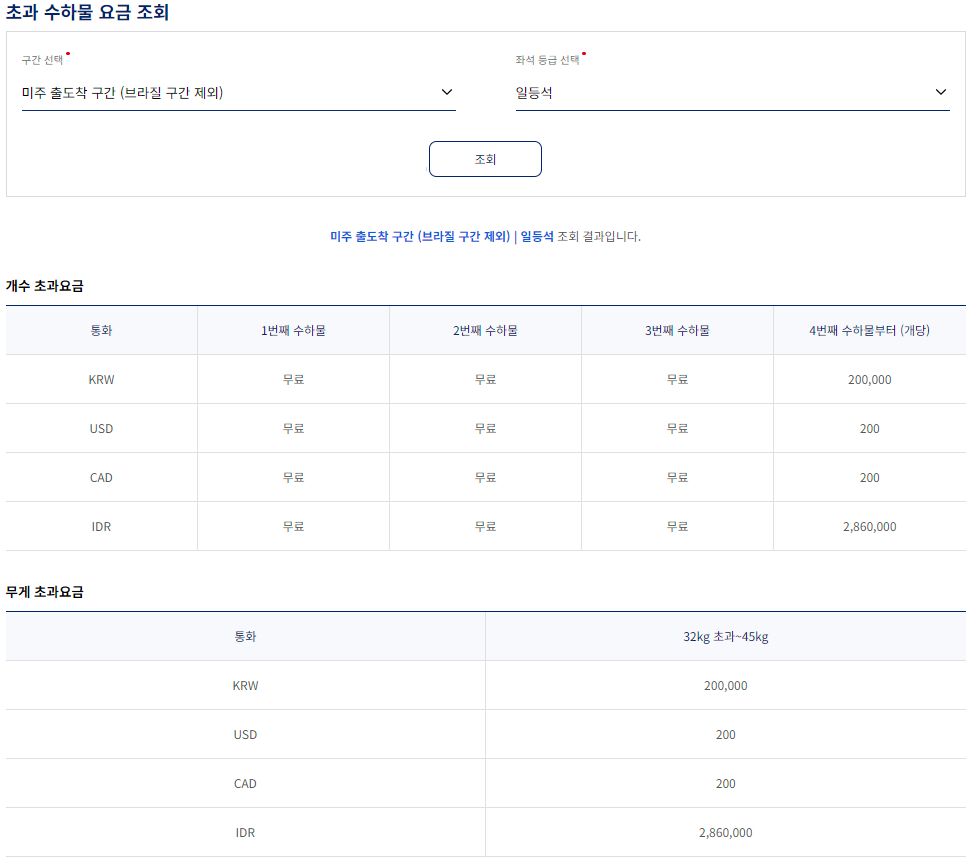
Task: Select the KRW row in 개수 초과요금 table
Action: point(101,379)
